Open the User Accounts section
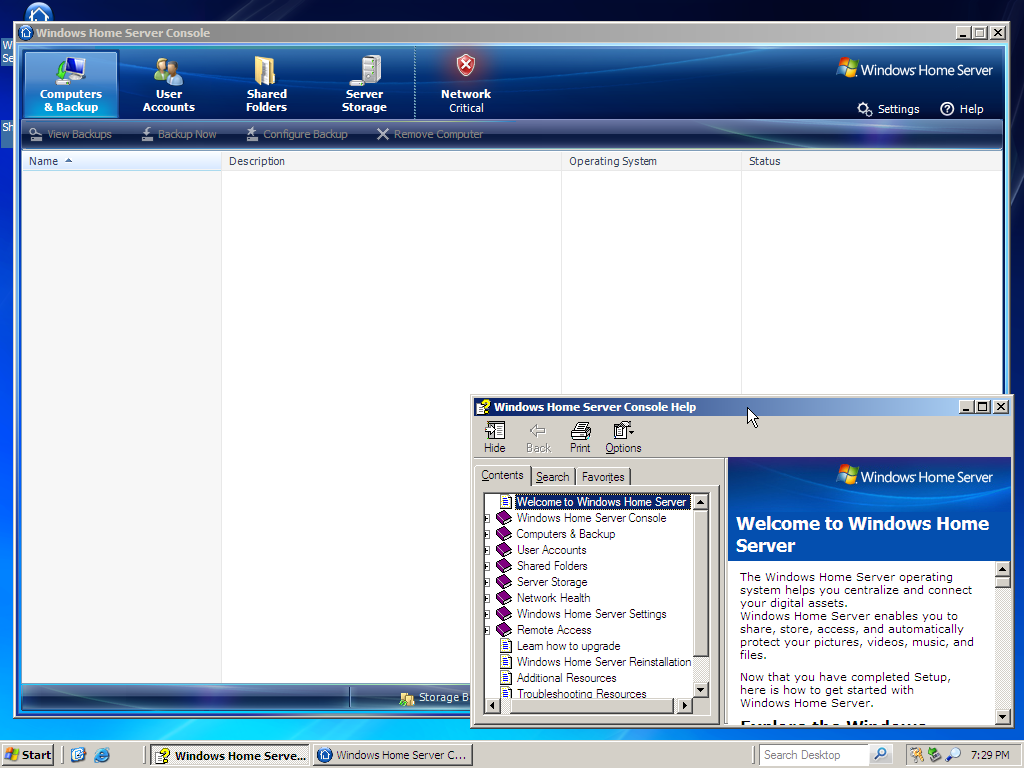 point(168,85)
